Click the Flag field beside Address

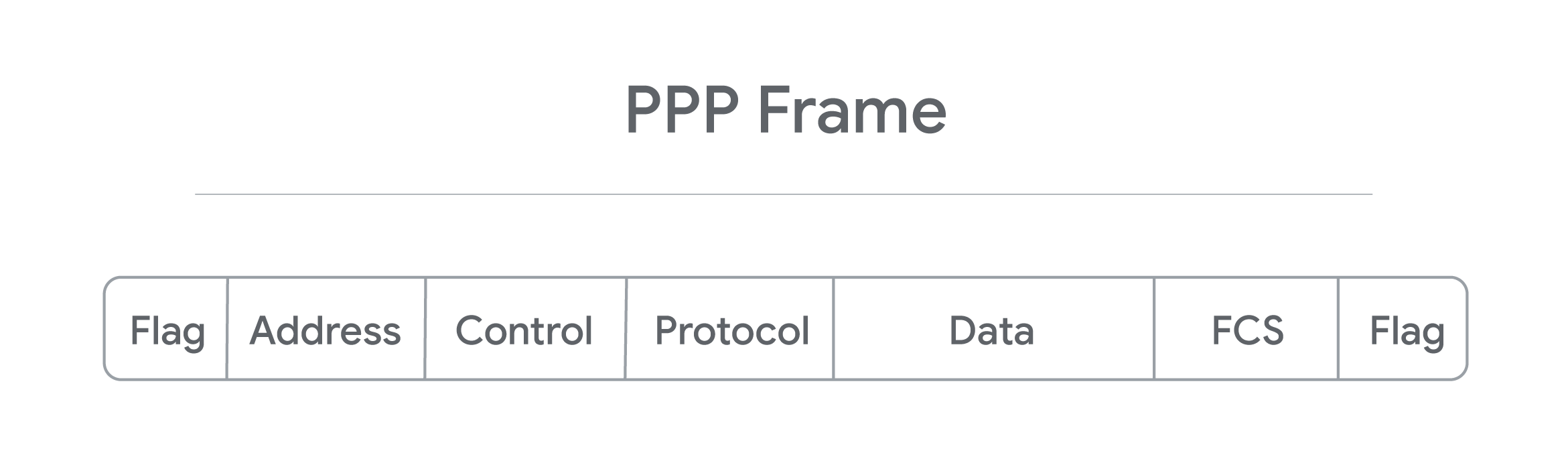pos(167,330)
